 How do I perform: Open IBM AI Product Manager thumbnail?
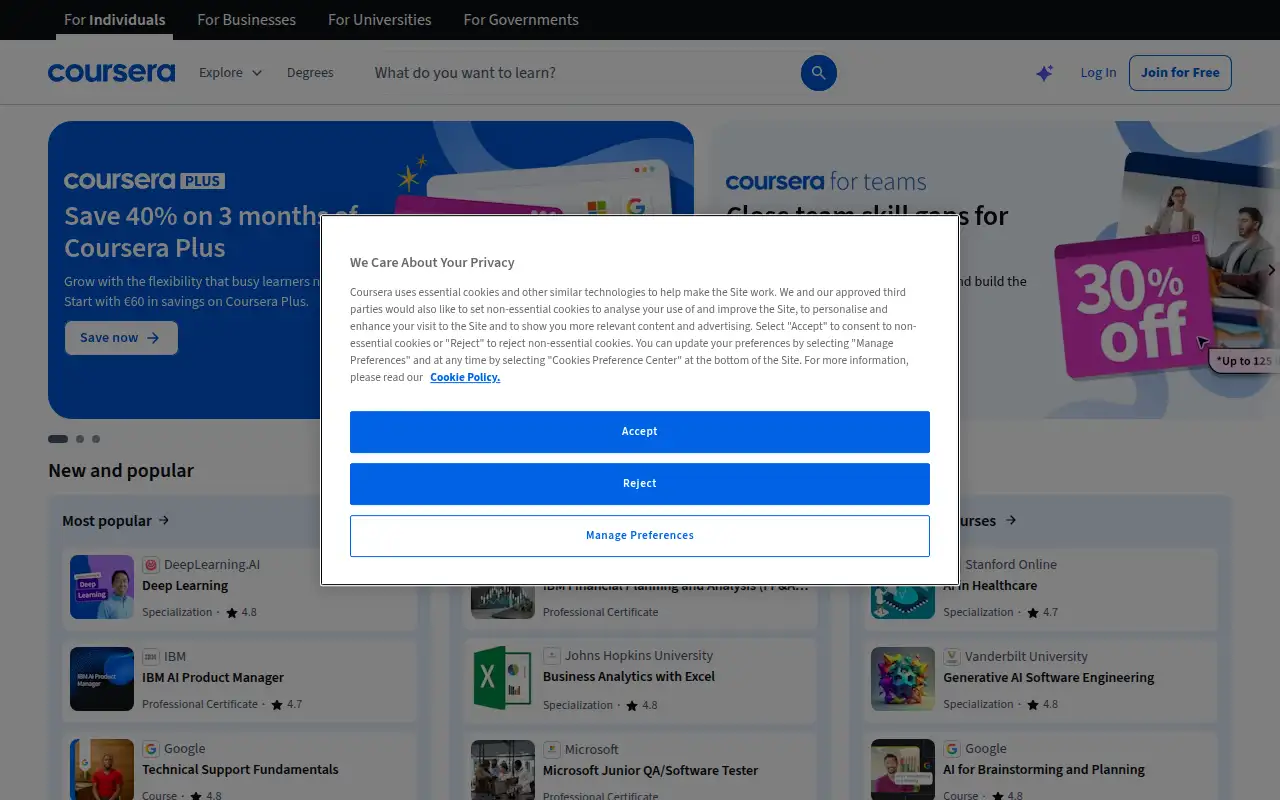[x=102, y=679]
